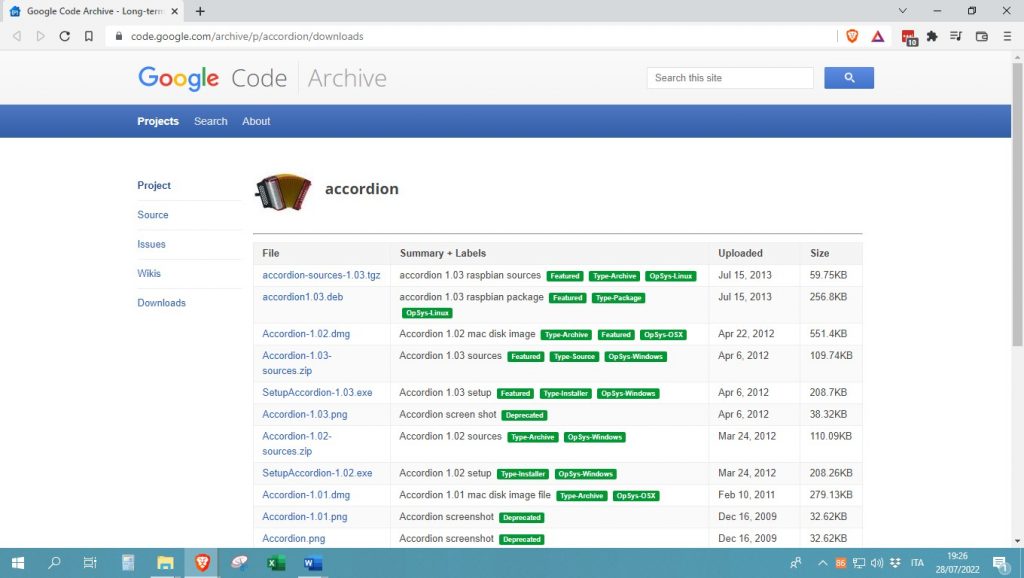Image resolution: width=1024 pixels, height=578 pixels.
Task: Click the blue search magnifier button
Action: coord(848,78)
